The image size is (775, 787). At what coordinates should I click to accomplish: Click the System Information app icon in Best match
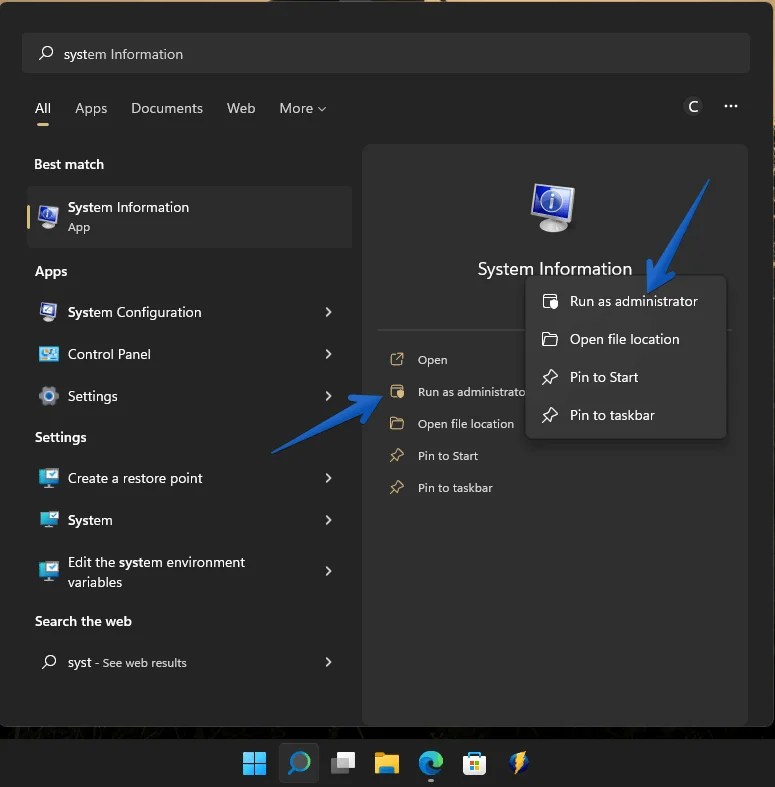(48, 217)
